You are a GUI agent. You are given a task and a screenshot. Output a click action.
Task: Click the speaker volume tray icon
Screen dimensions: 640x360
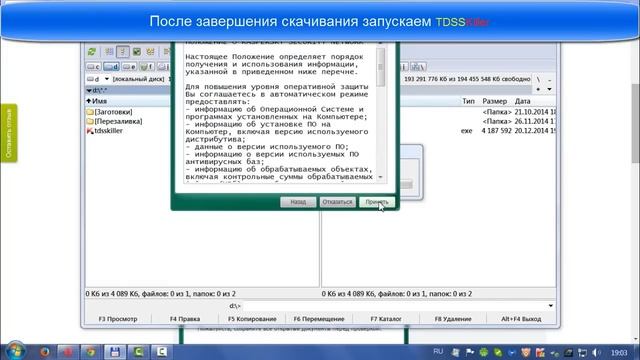[x=596, y=352]
